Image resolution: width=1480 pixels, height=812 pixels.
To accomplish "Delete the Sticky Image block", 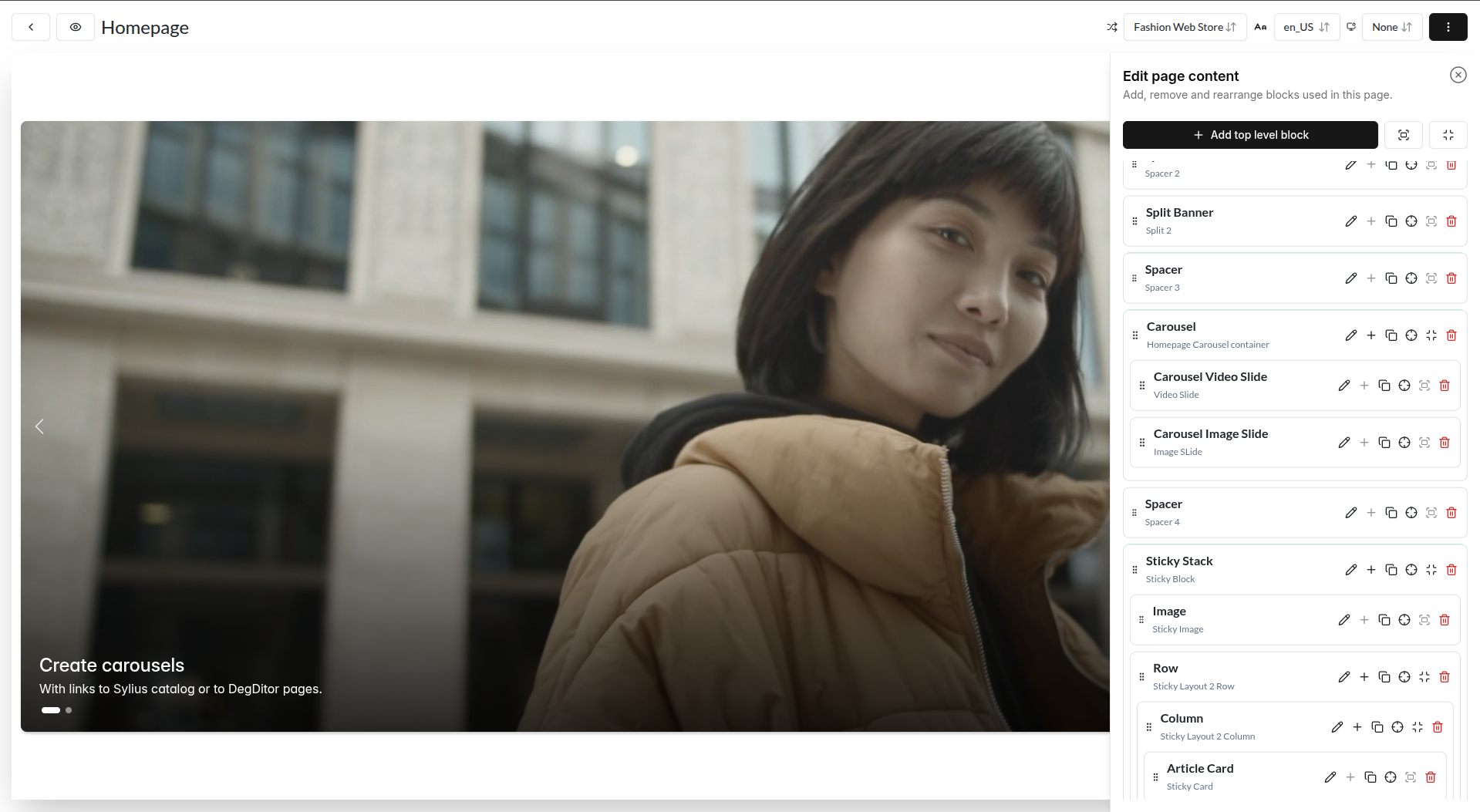I will [1445, 620].
